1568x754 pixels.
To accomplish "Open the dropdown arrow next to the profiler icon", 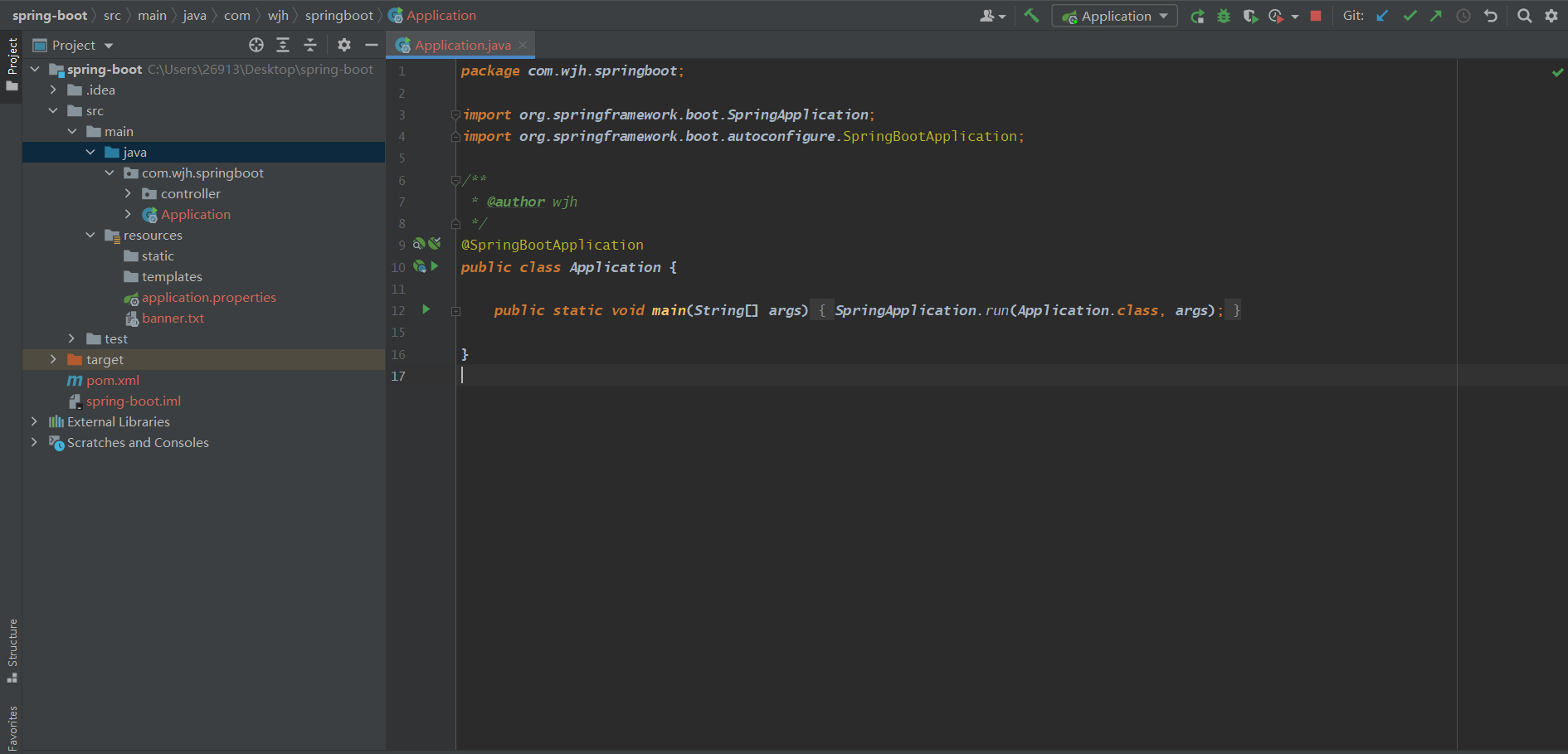I will click(1295, 17).
